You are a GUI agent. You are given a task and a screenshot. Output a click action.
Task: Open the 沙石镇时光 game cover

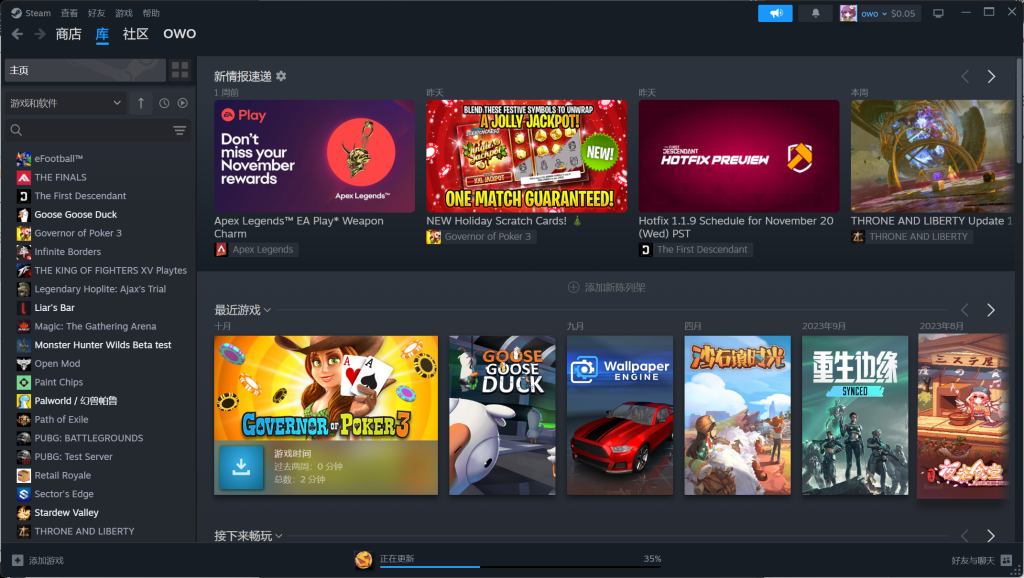coord(737,415)
